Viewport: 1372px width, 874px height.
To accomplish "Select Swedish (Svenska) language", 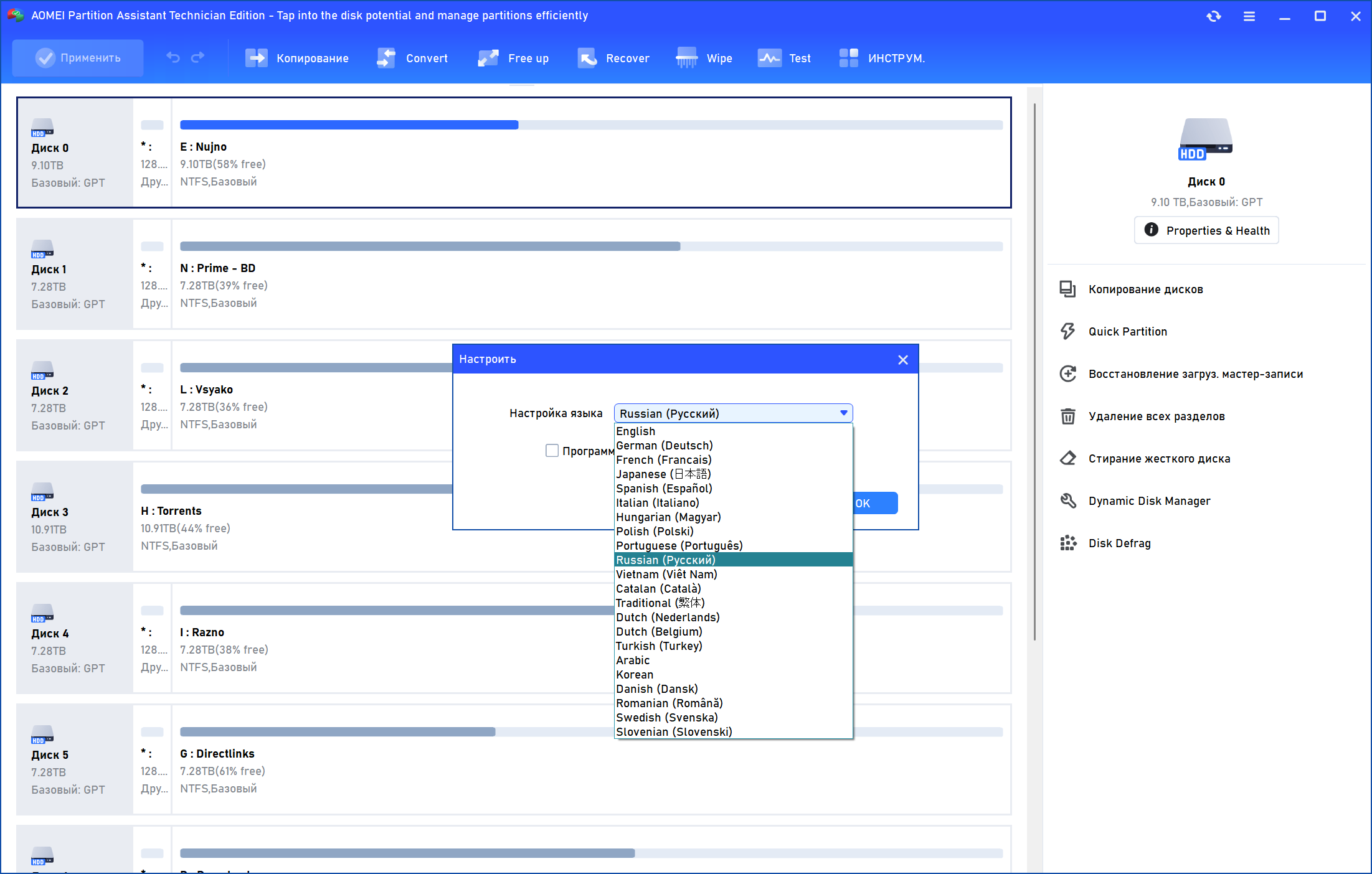I will (x=734, y=717).
